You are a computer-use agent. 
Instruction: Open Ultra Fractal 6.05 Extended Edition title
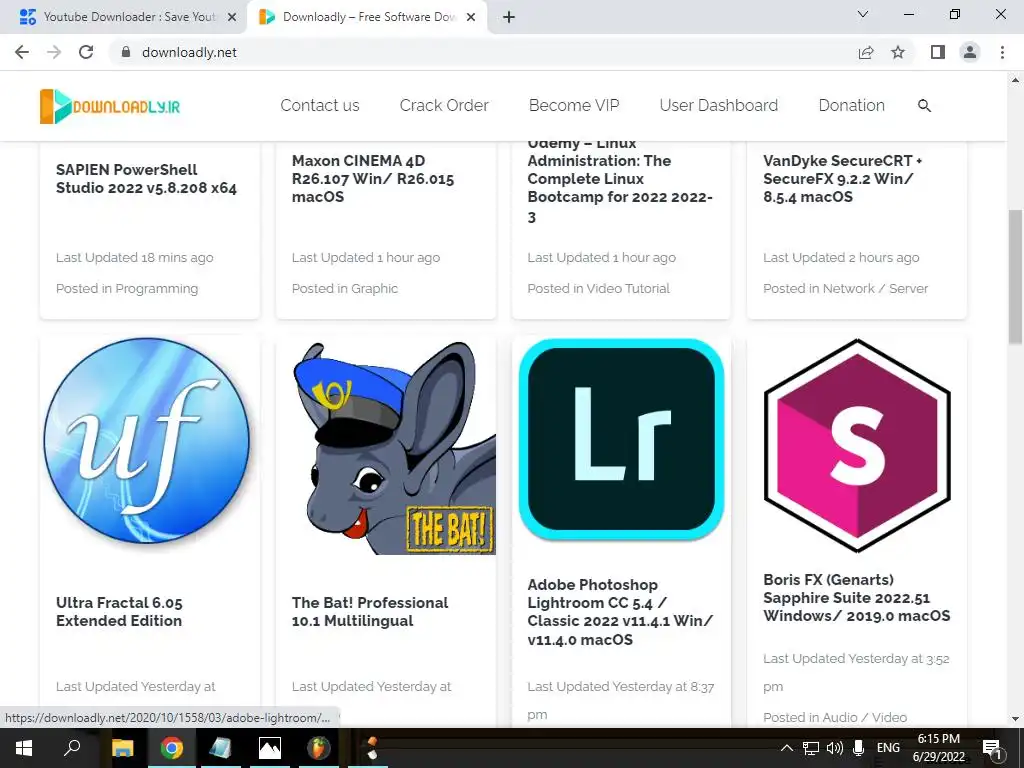pyautogui.click(x=120, y=612)
